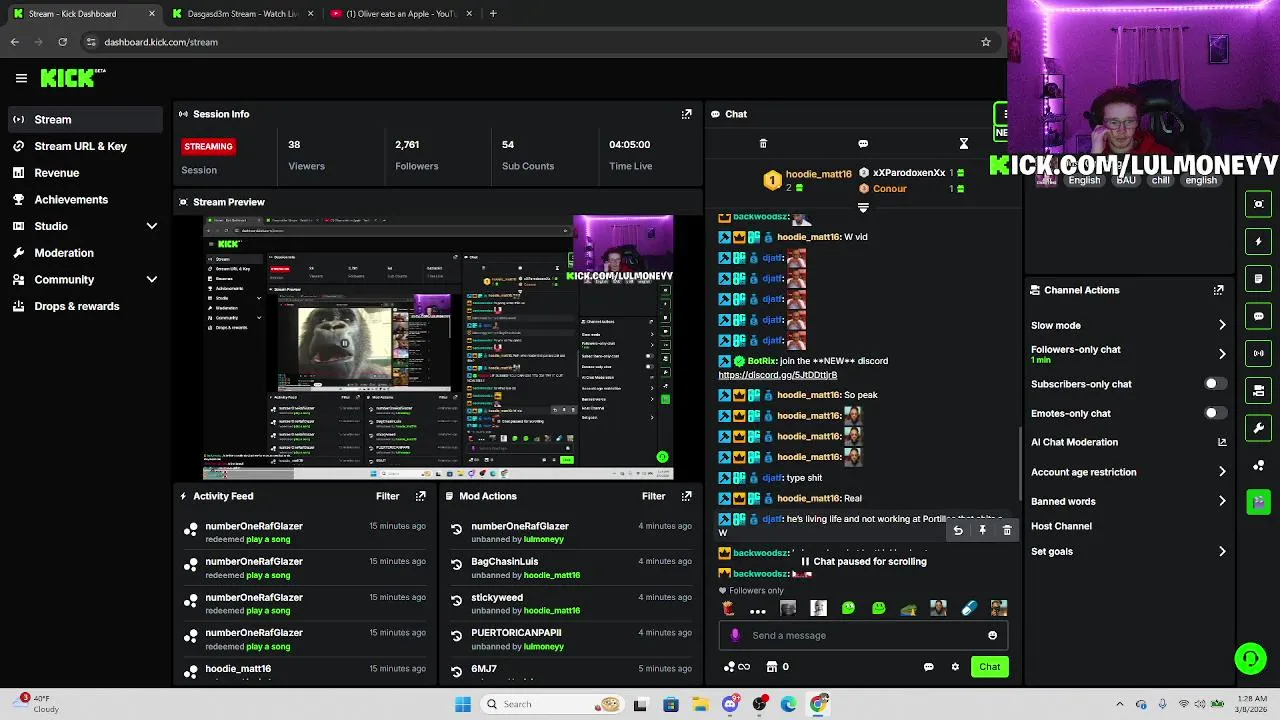Collapse the chat leaderboard with the stacked-lines arrow
This screenshot has width=1280, height=720.
coord(863,208)
